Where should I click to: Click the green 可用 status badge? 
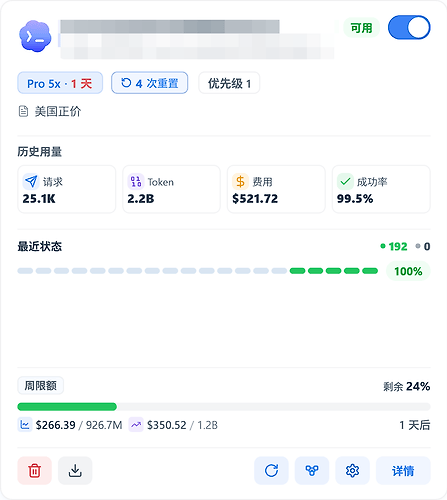(x=361, y=28)
